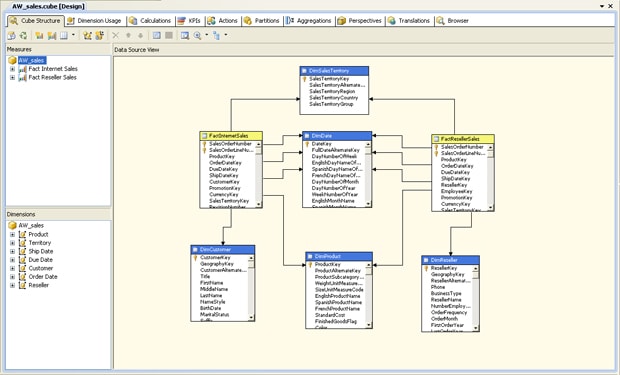Image resolution: width=620 pixels, height=375 pixels.
Task: Open the Zoom level dropdown arrow
Action: [x=206, y=35]
